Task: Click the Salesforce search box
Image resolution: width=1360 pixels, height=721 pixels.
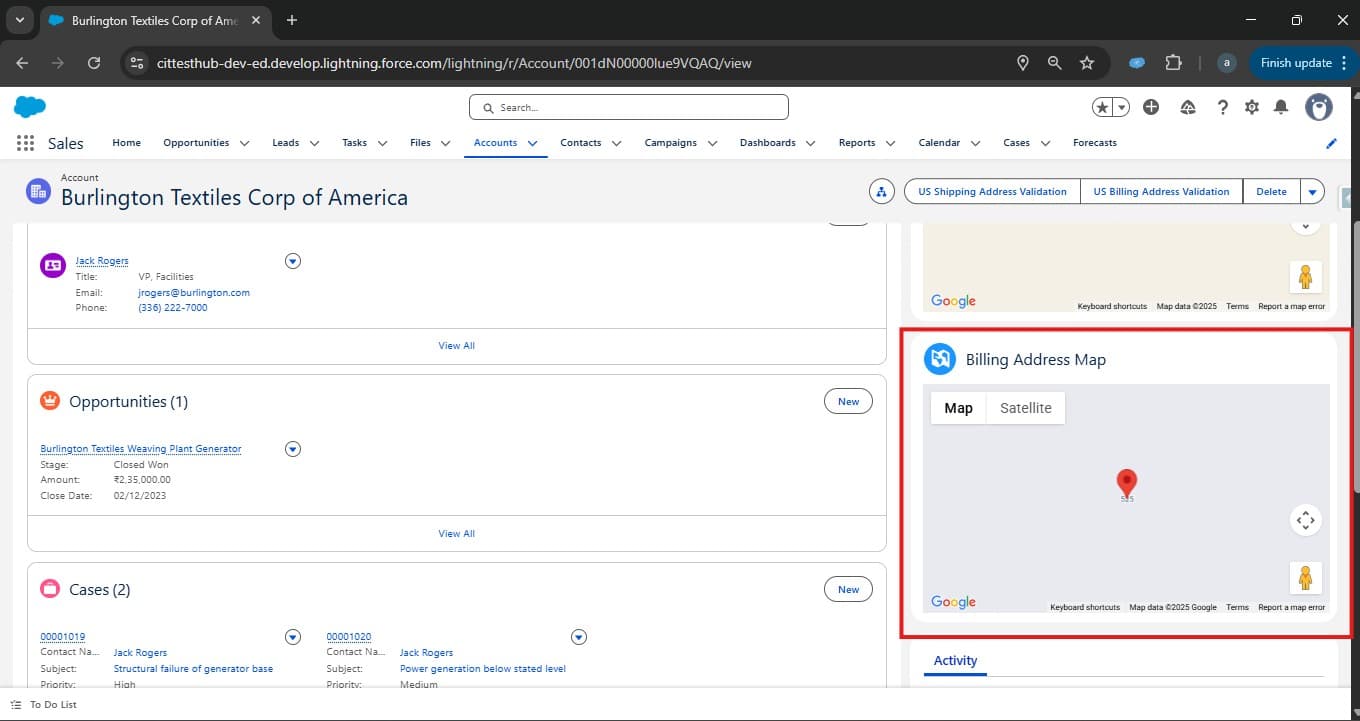Action: [629, 107]
